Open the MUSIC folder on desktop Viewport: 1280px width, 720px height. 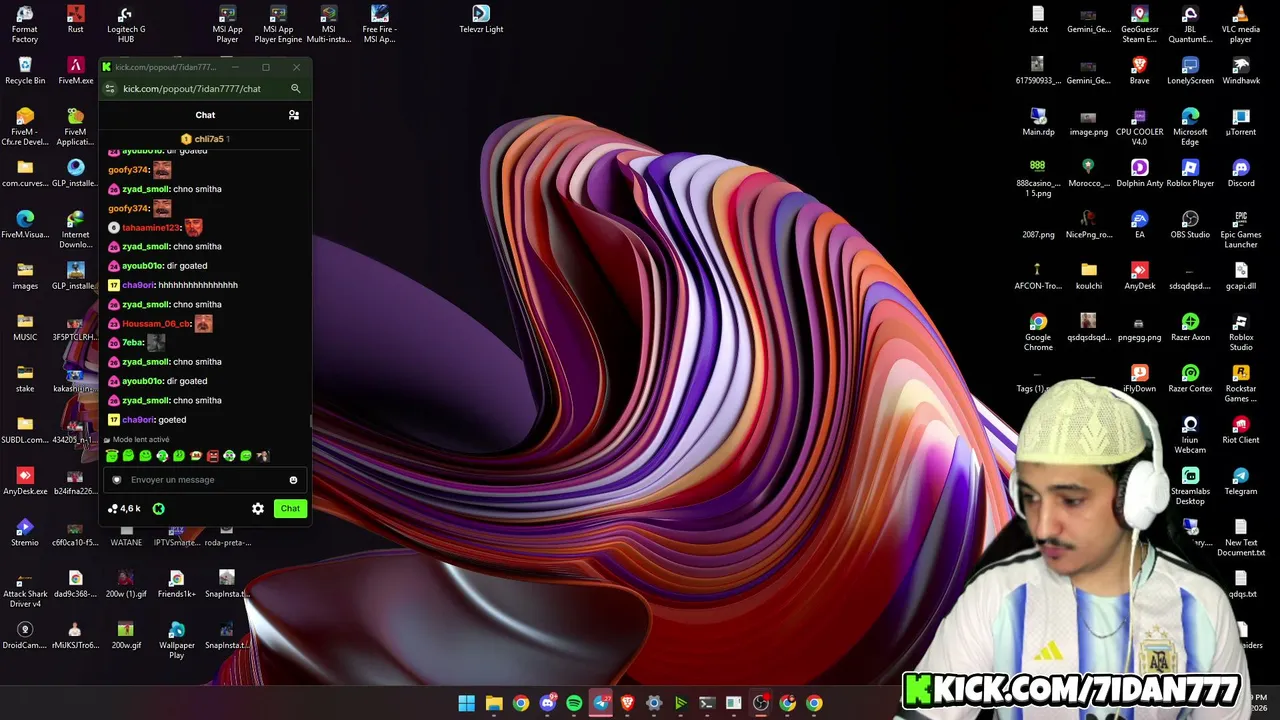click(25, 327)
